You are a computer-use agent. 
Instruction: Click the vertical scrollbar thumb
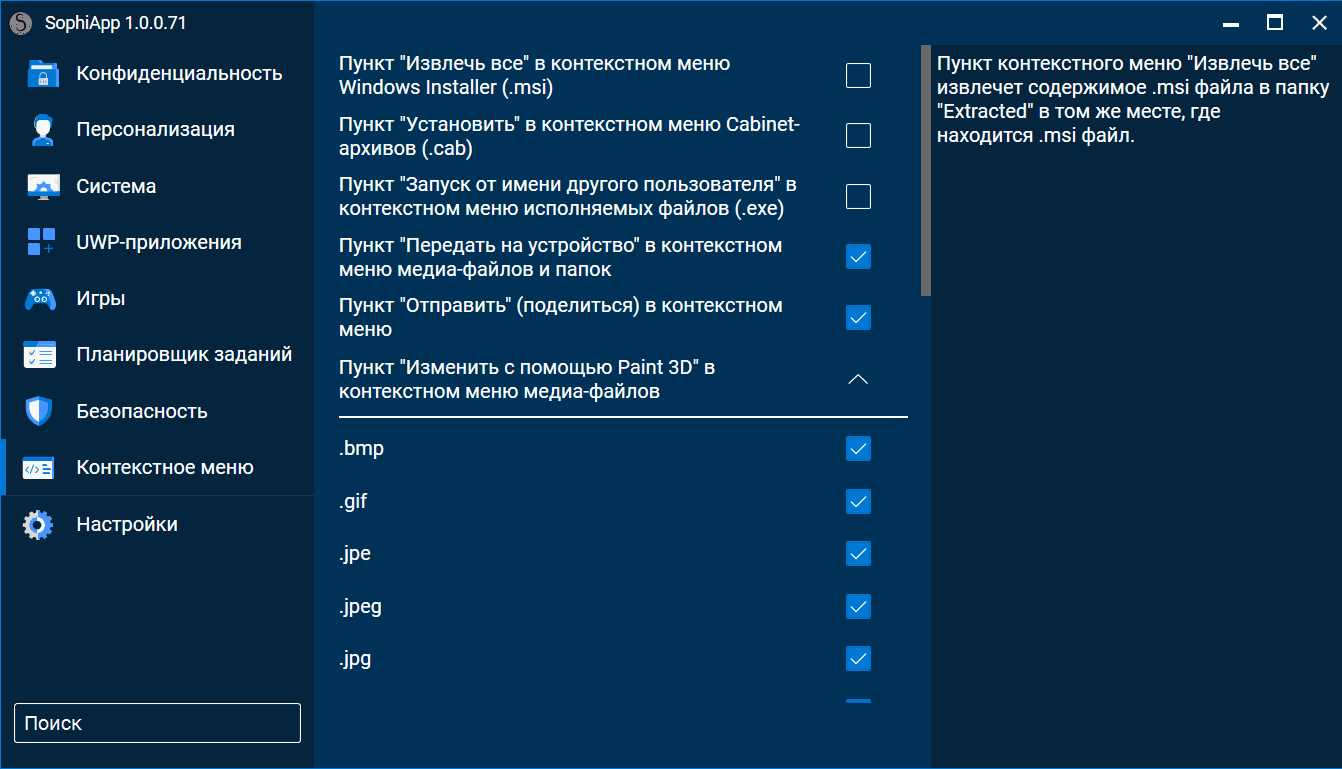point(926,170)
